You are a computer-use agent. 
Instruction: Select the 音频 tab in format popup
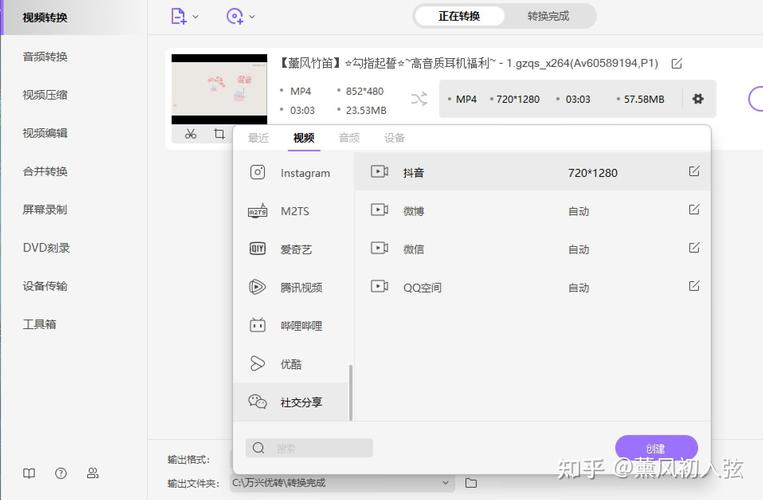tap(349, 138)
